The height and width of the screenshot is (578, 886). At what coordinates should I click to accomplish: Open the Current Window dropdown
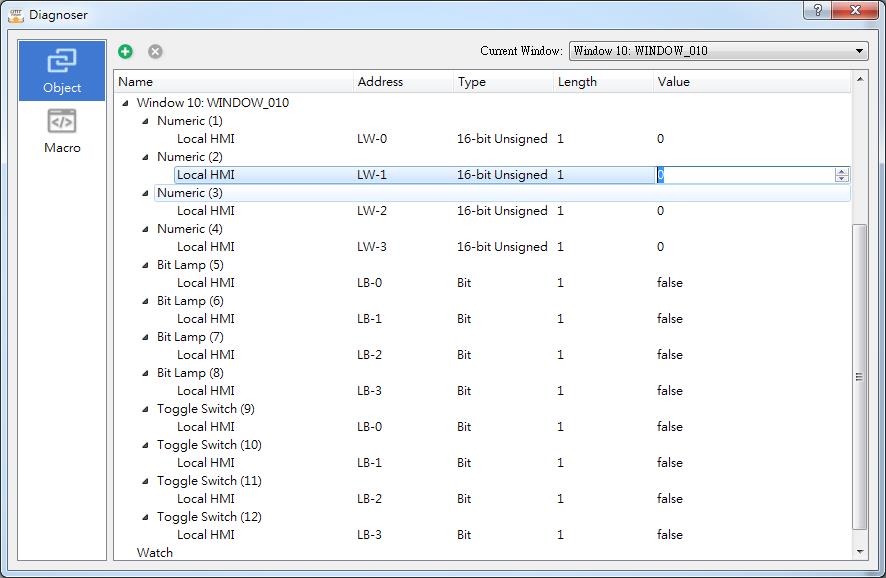[718, 51]
